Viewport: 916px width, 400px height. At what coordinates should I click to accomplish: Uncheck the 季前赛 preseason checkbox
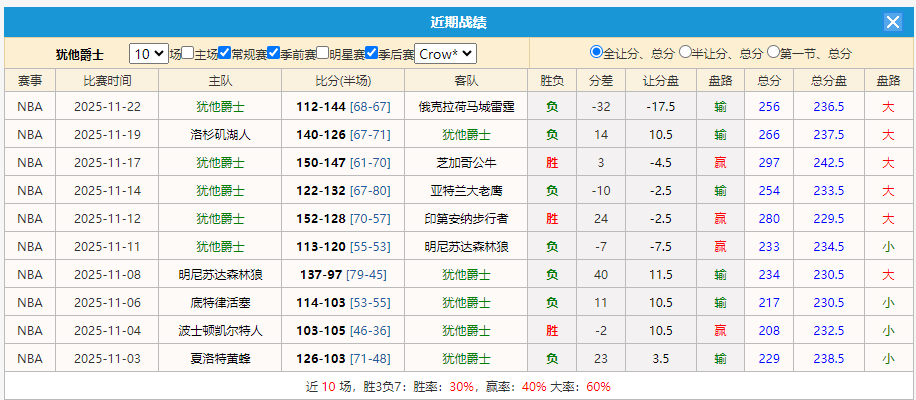(273, 53)
